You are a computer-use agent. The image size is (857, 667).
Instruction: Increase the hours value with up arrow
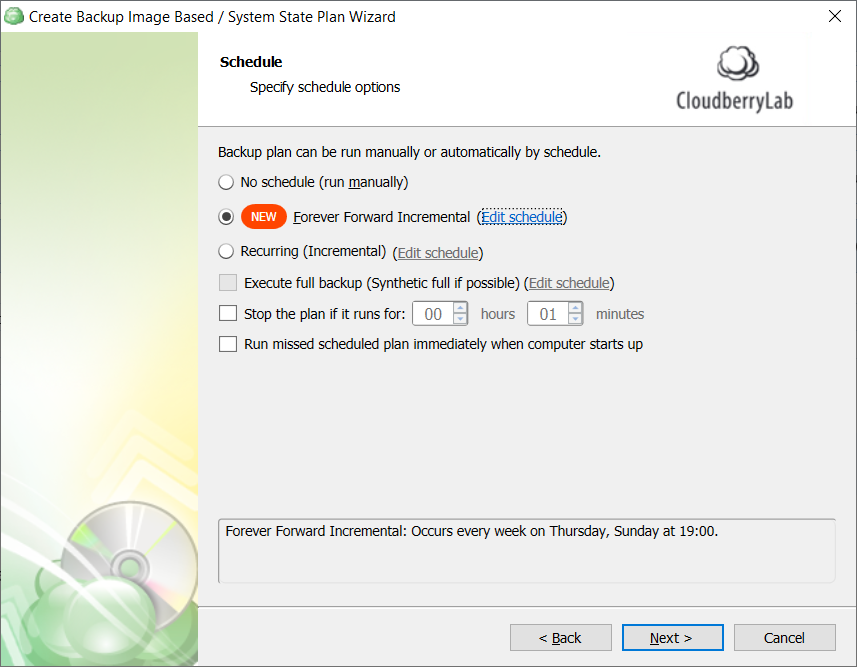(460, 308)
